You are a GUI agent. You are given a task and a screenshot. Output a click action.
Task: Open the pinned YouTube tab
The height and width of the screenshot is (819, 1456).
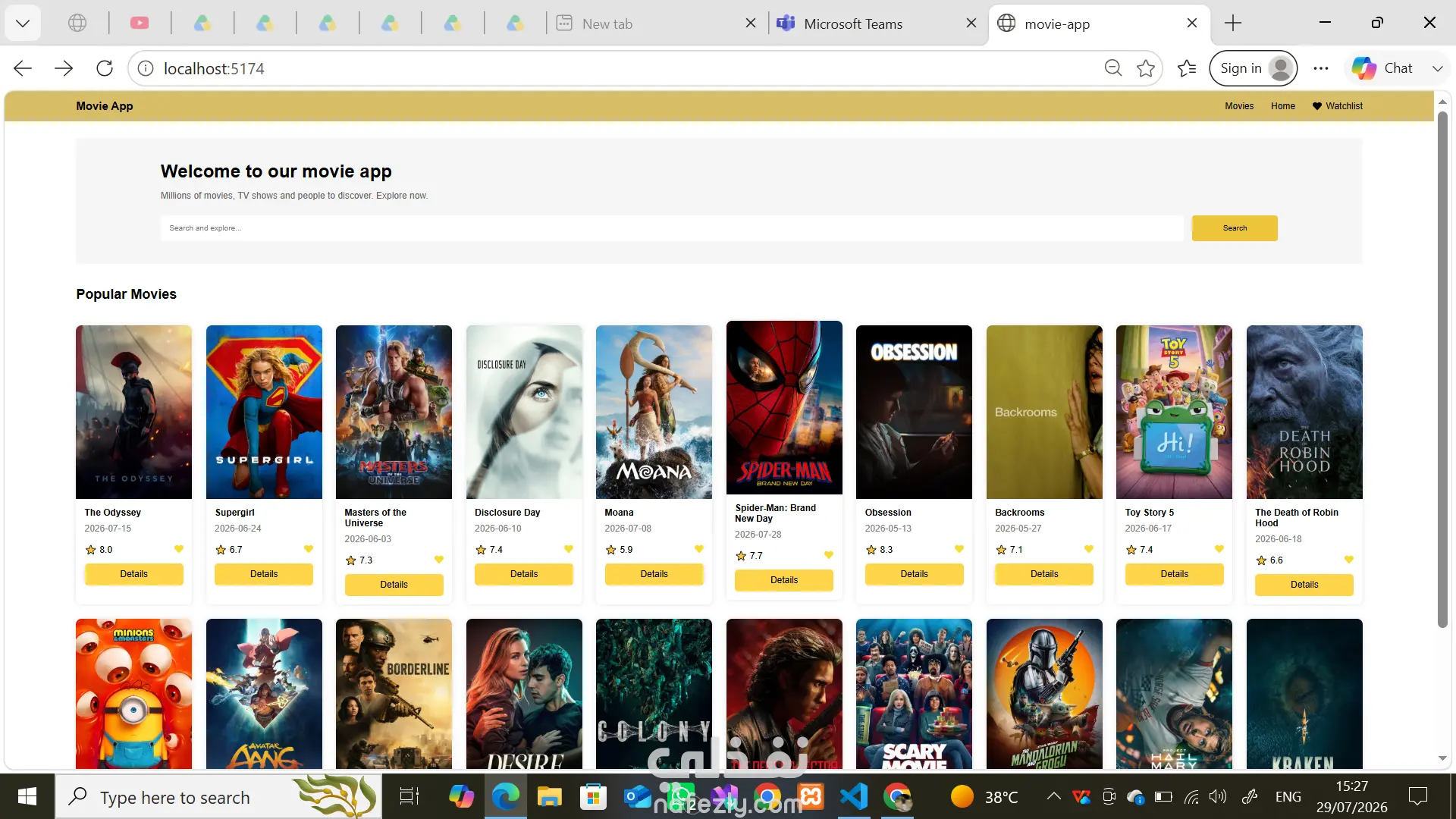(140, 24)
